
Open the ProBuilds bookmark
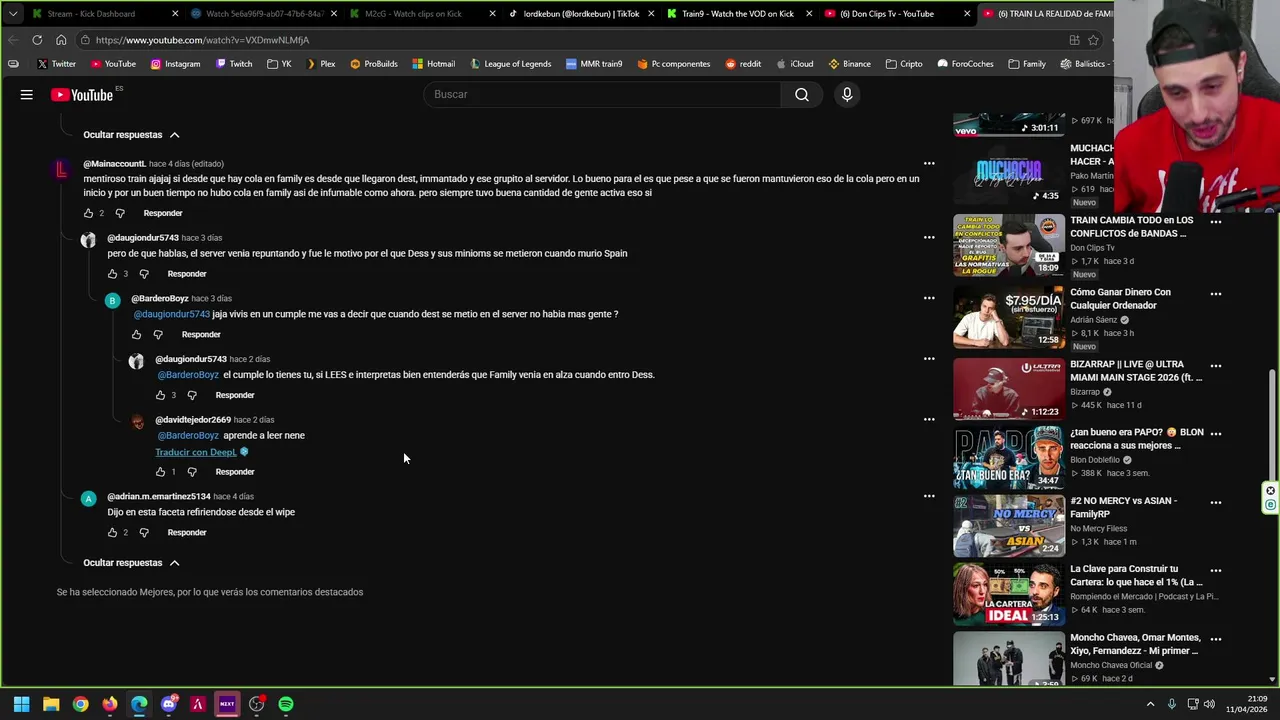(373, 64)
